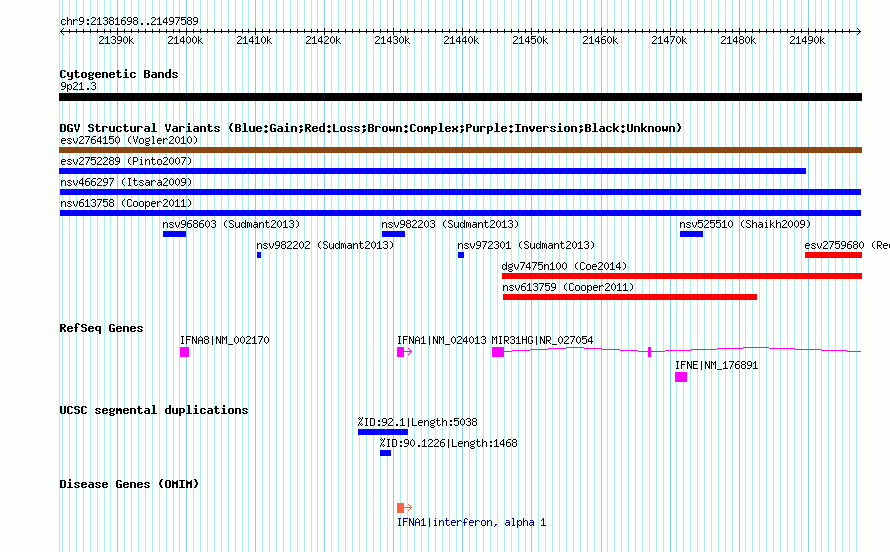Click the pink IFNA1 RefSeq gene glyph
The height and width of the screenshot is (552, 890).
click(x=404, y=352)
